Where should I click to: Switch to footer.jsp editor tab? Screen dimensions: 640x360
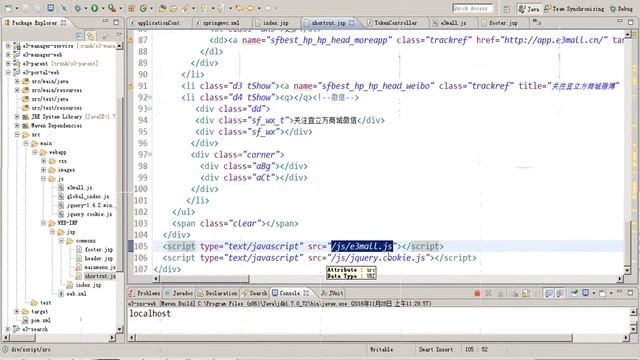[502, 23]
